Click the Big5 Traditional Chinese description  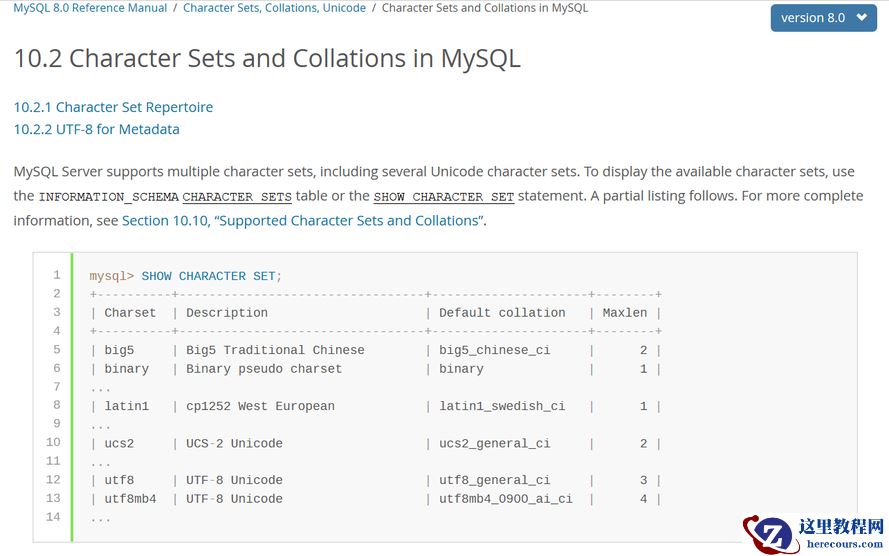(275, 350)
